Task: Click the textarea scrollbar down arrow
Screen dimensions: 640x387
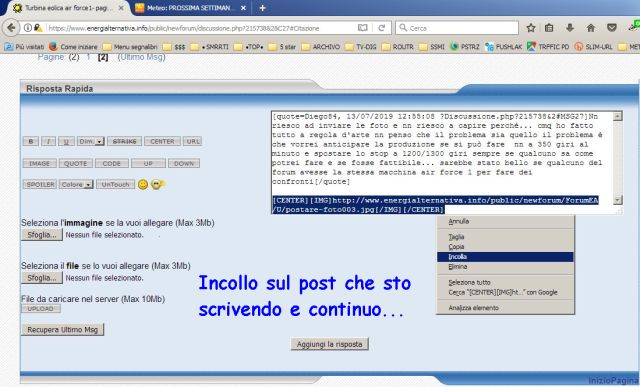Action: (x=618, y=200)
